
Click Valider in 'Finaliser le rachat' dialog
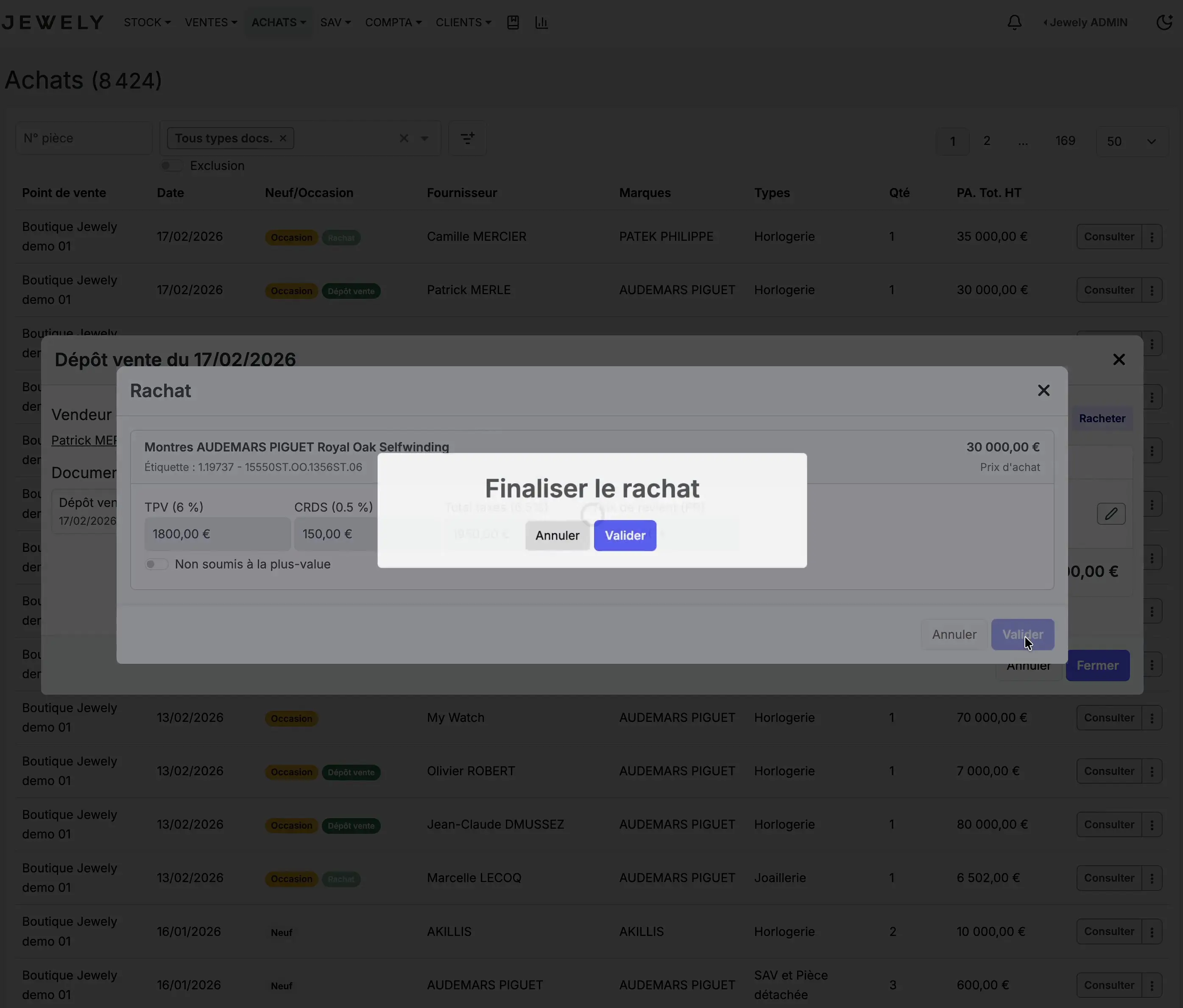pyautogui.click(x=625, y=535)
